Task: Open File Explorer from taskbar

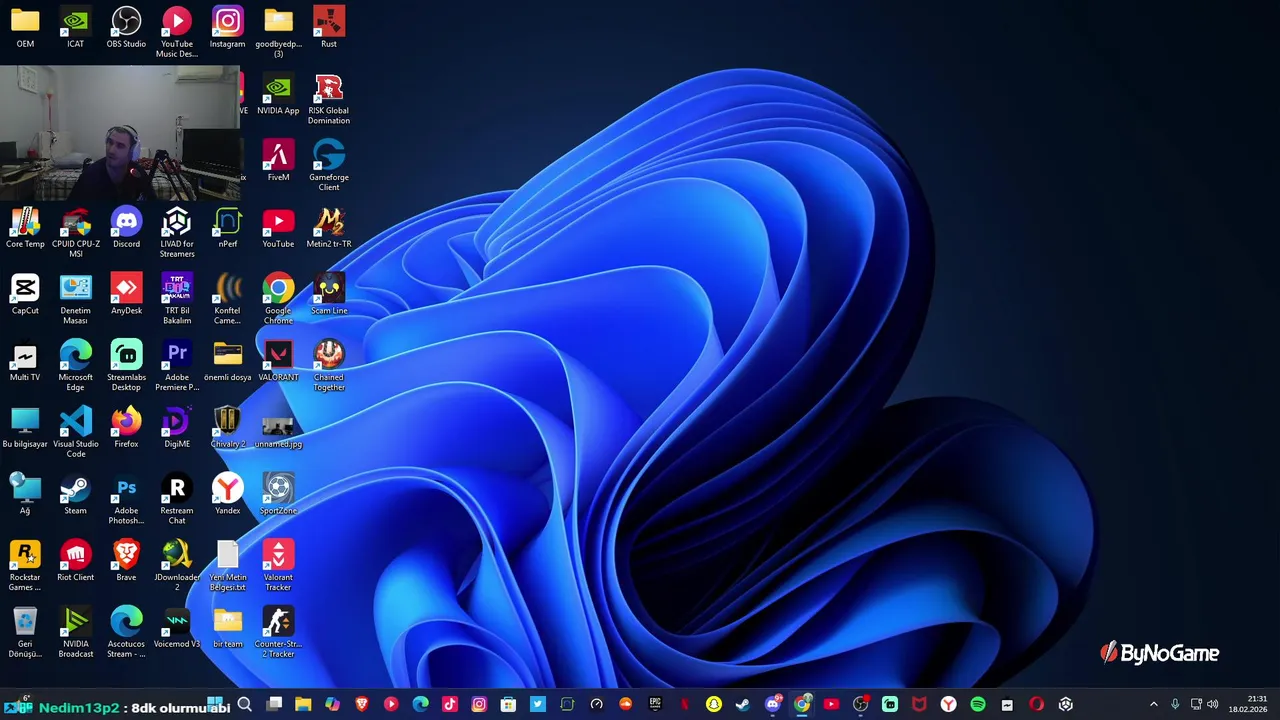Action: (303, 704)
